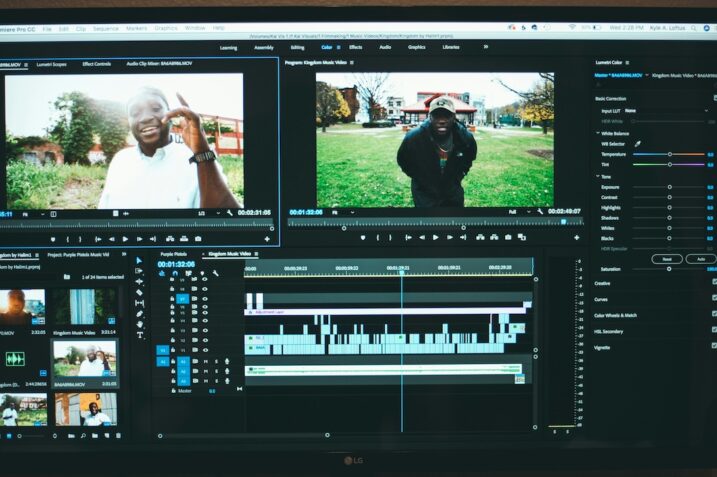Click Go to Out in Program monitor

pyautogui.click(x=463, y=237)
